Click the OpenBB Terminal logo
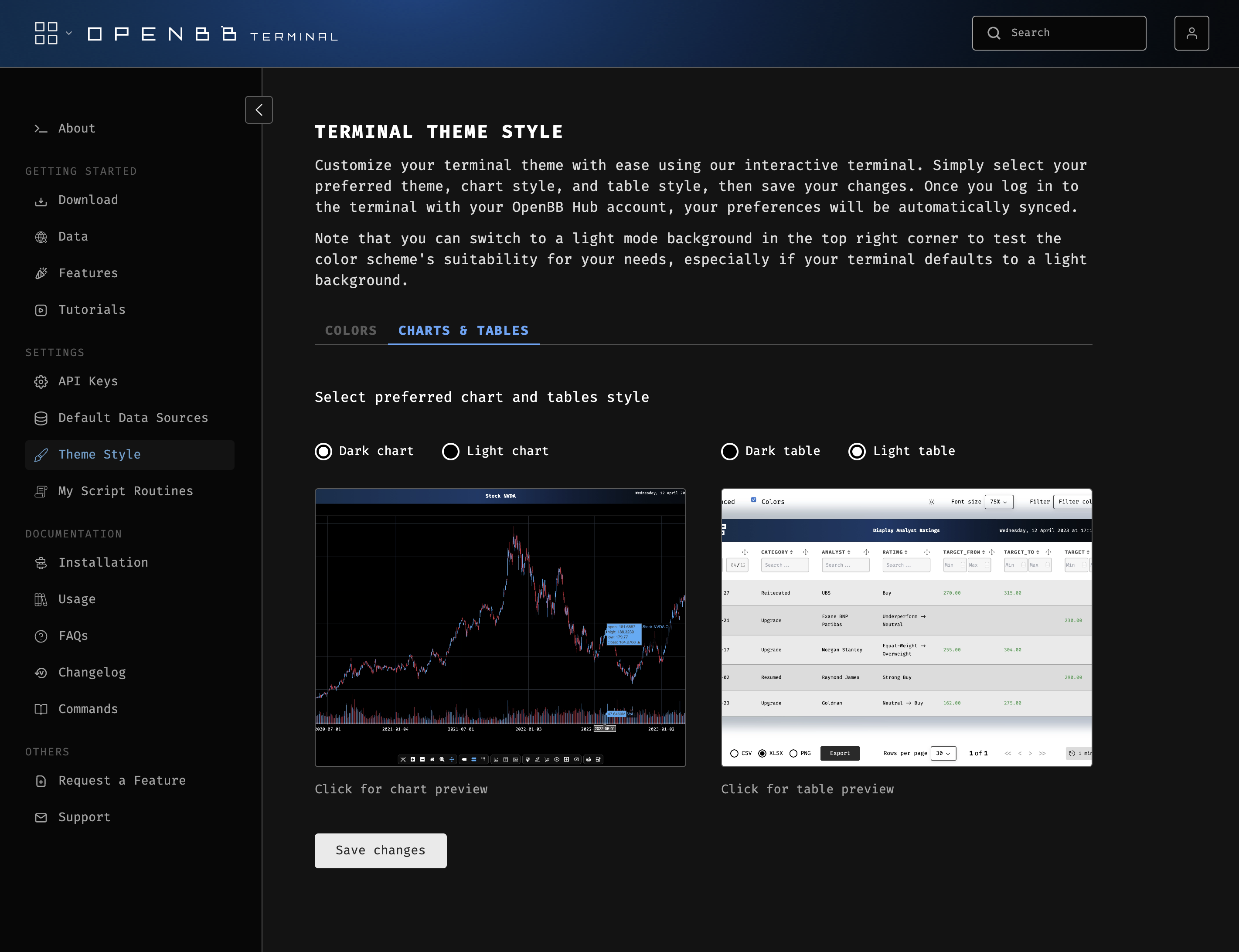The width and height of the screenshot is (1239, 952). click(x=213, y=34)
